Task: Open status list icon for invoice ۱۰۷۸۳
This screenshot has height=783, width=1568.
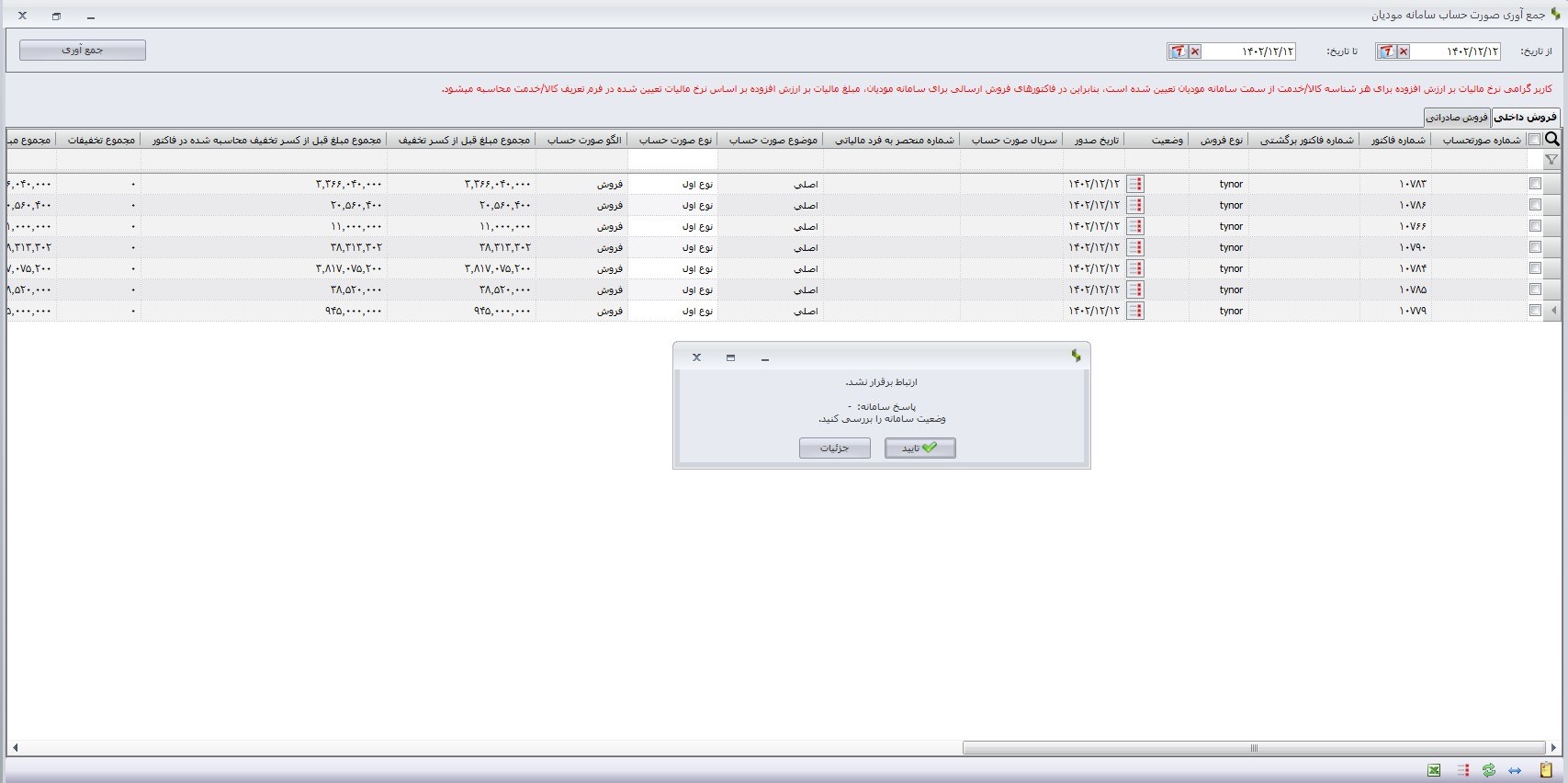Action: point(1135,184)
